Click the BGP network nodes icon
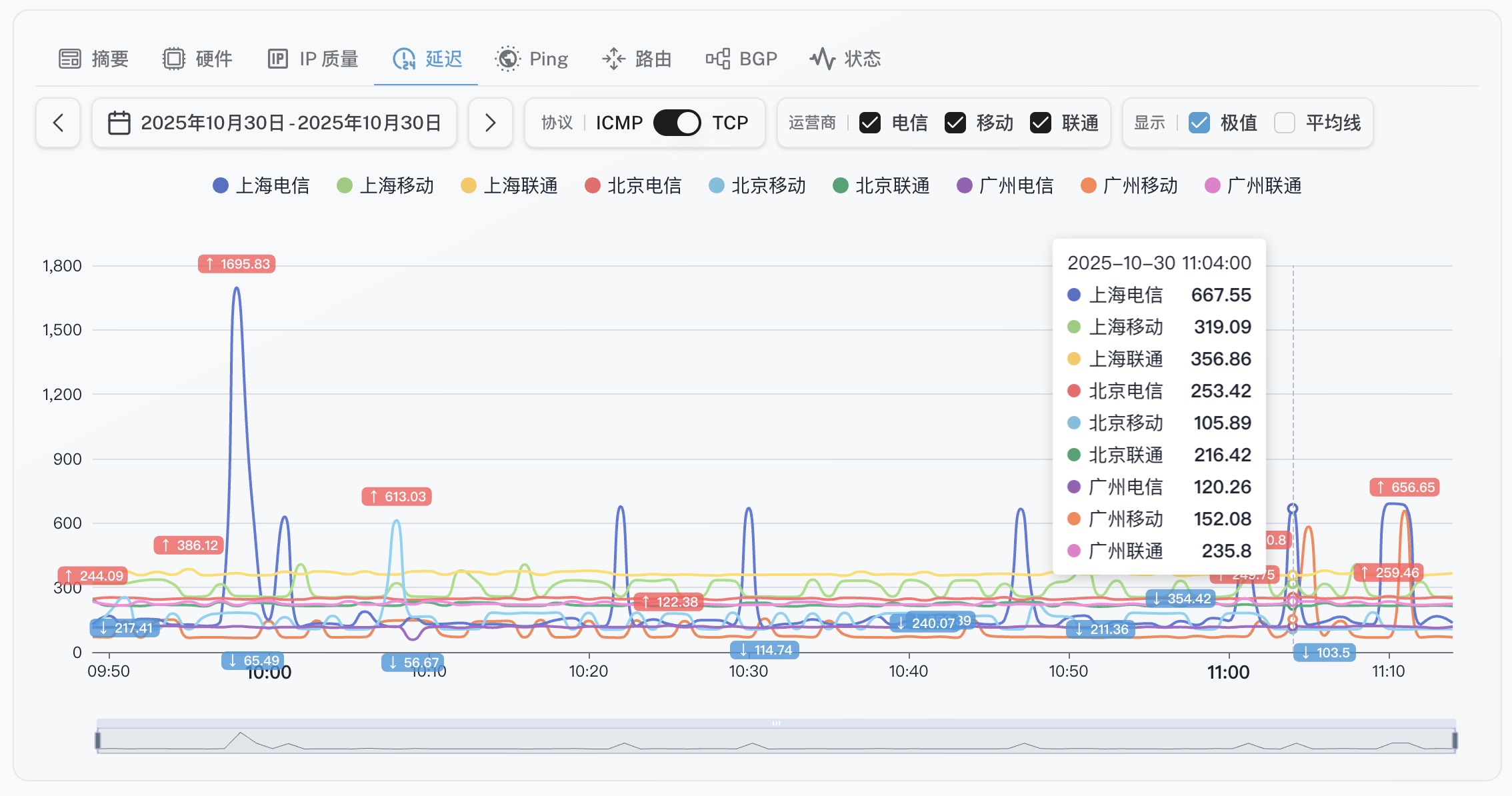 click(x=718, y=59)
